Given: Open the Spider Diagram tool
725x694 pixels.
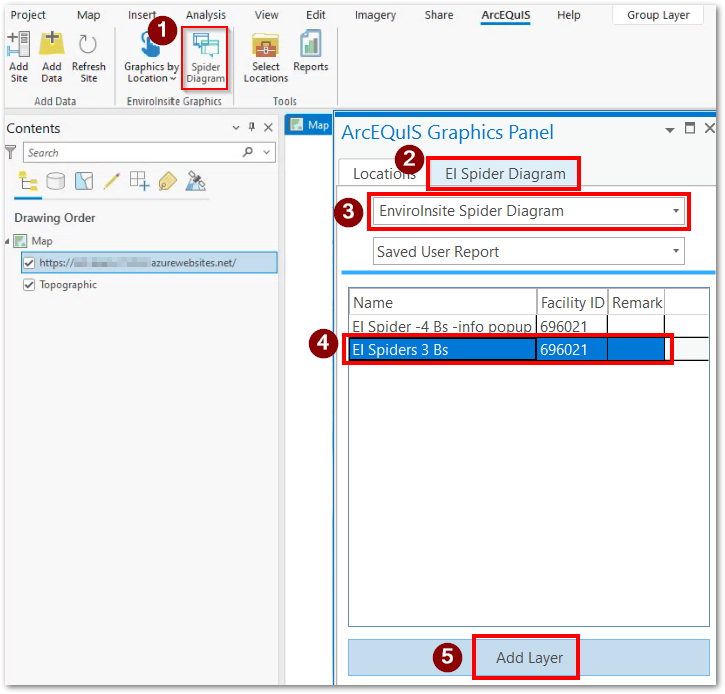Looking at the screenshot, I should click(x=205, y=57).
